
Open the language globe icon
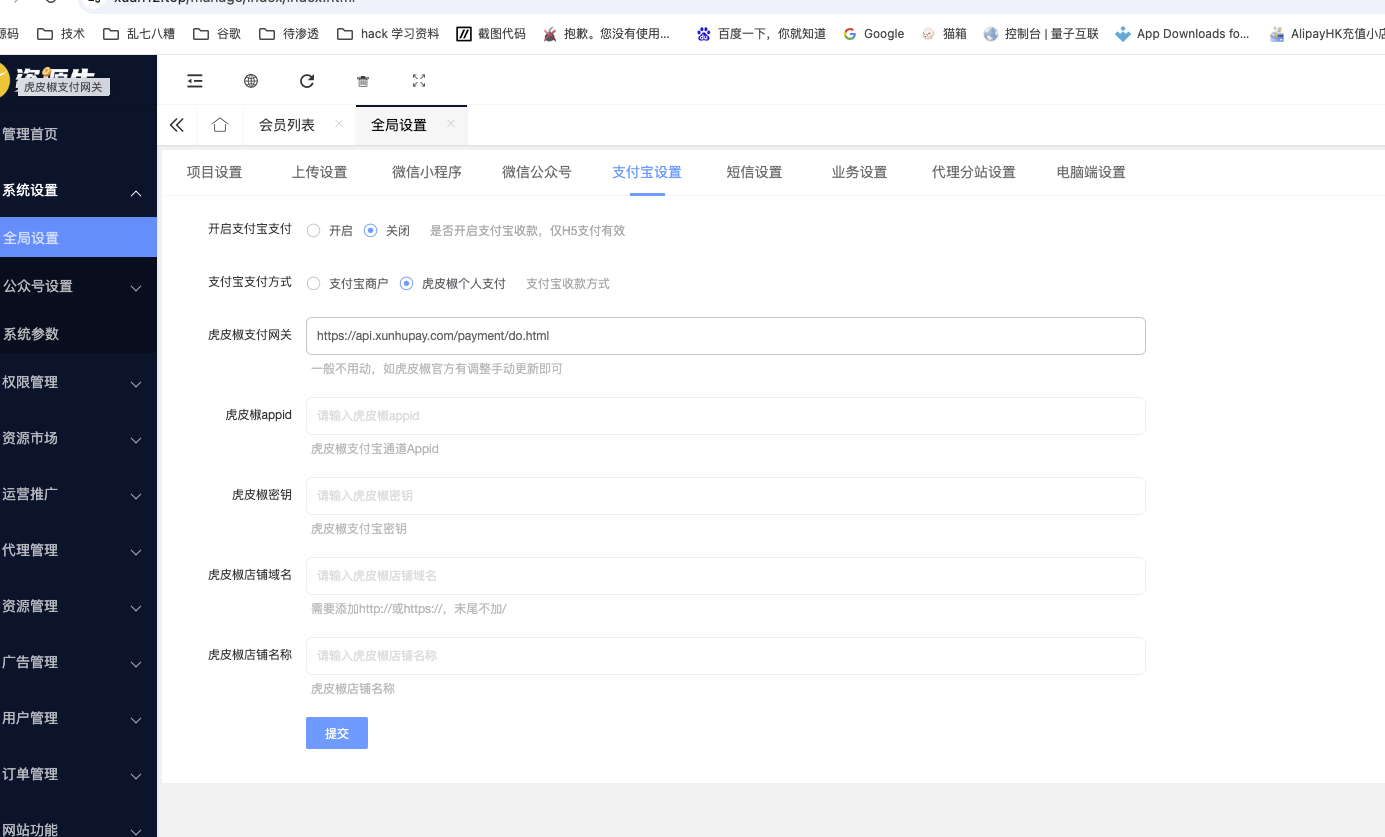click(250, 80)
